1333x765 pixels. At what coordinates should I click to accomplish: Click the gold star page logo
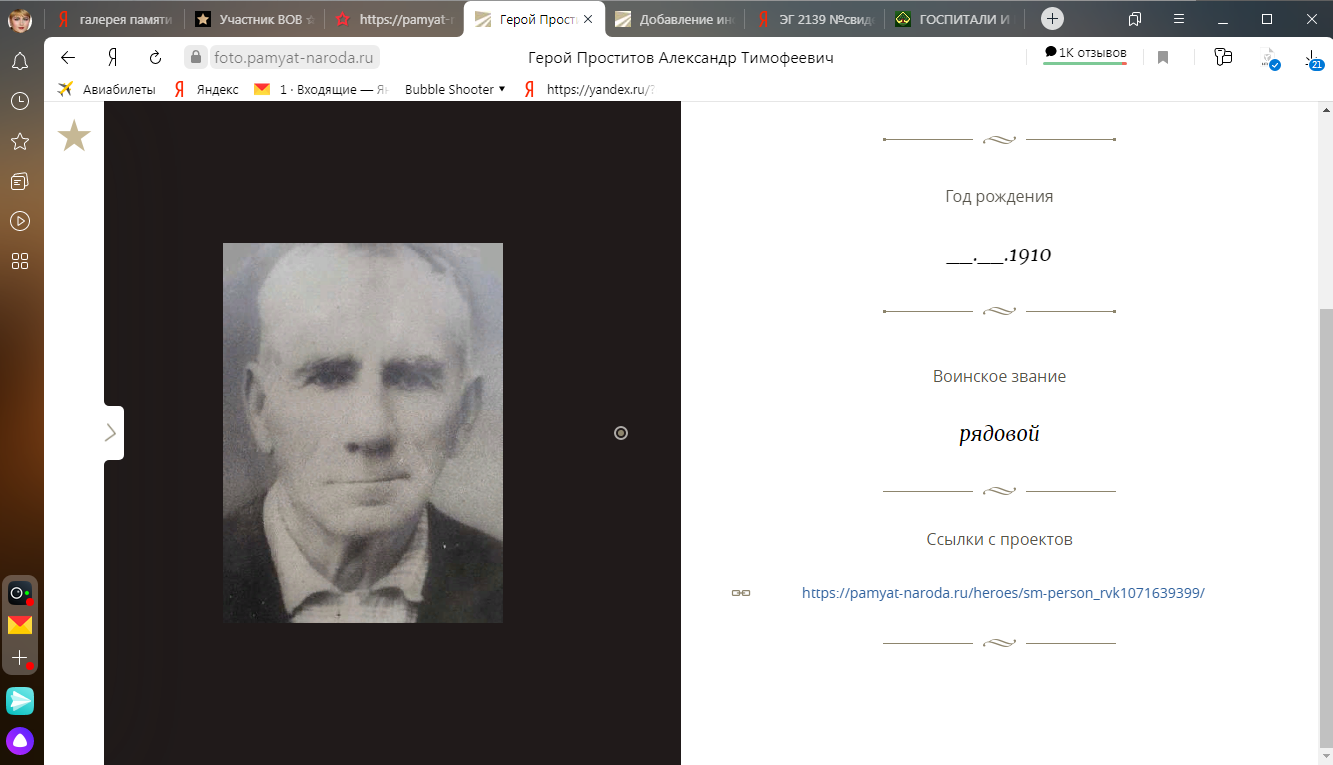pyautogui.click(x=74, y=136)
